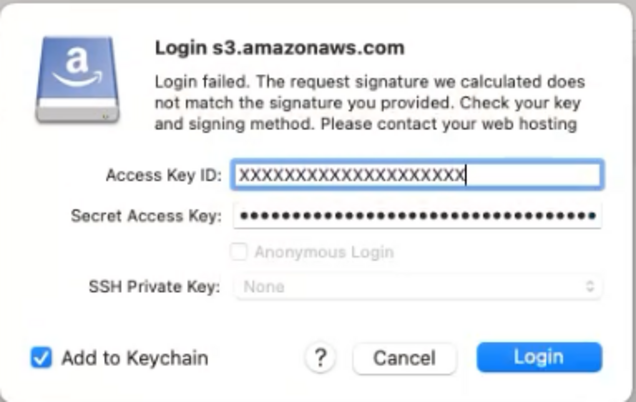Select the 'None' value in SSH Private Key
The width and height of the screenshot is (636, 402).
point(264,287)
